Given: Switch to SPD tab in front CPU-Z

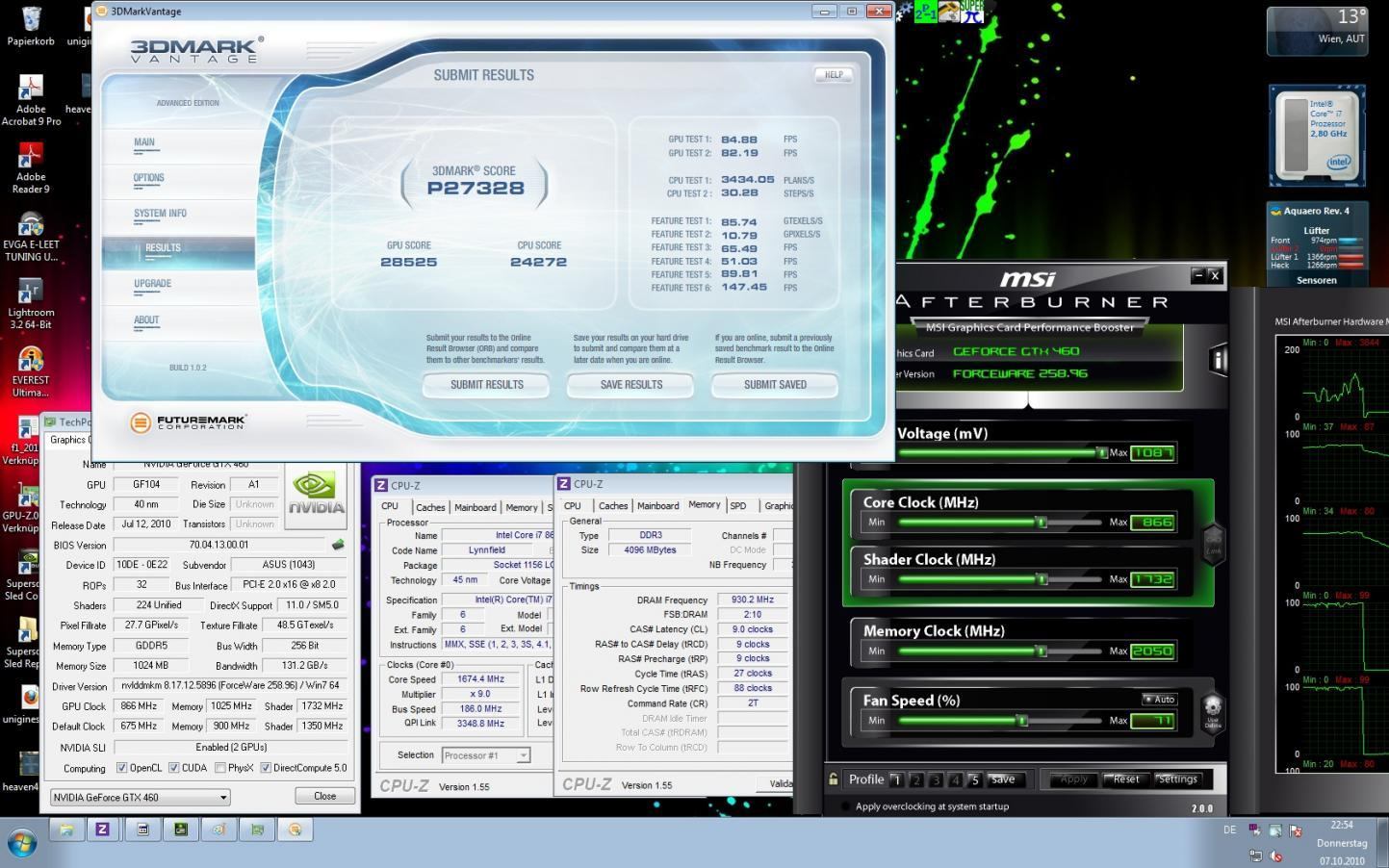Looking at the screenshot, I should pyautogui.click(x=738, y=505).
